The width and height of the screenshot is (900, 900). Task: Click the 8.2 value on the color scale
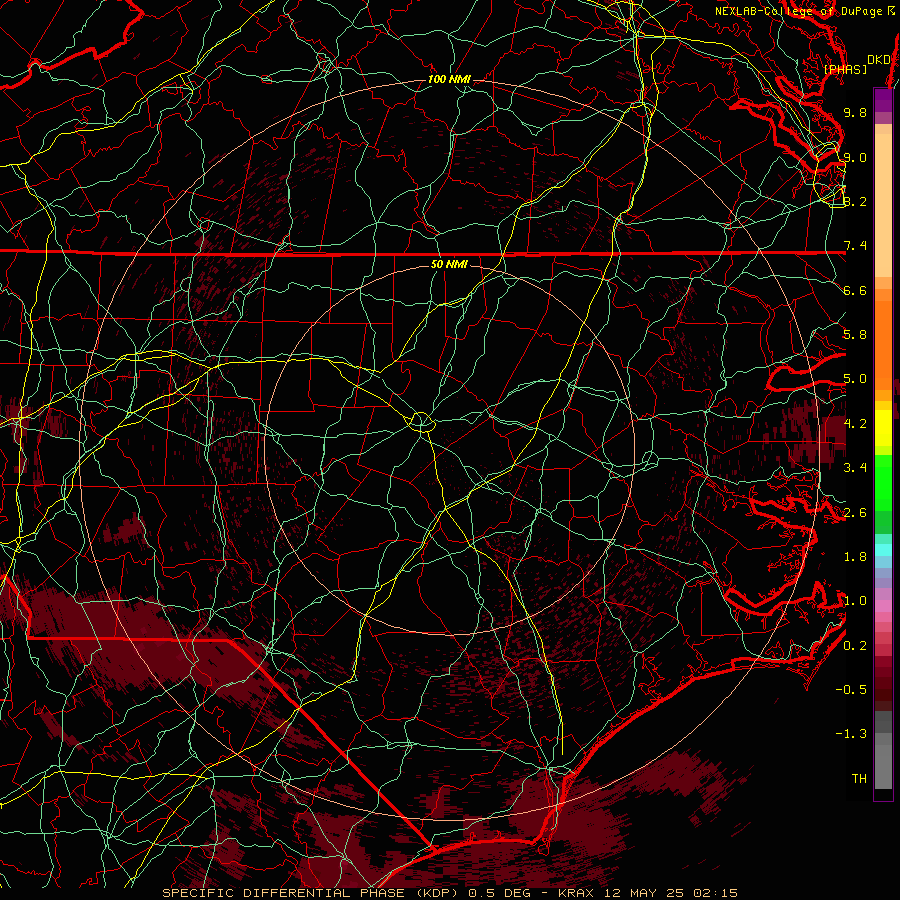click(x=855, y=201)
